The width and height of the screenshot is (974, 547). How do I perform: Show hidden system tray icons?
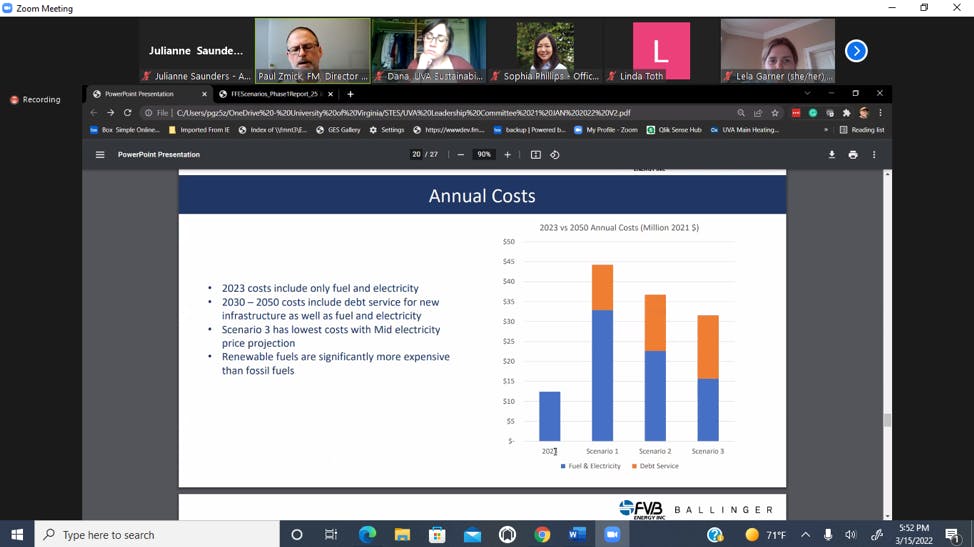tap(805, 535)
